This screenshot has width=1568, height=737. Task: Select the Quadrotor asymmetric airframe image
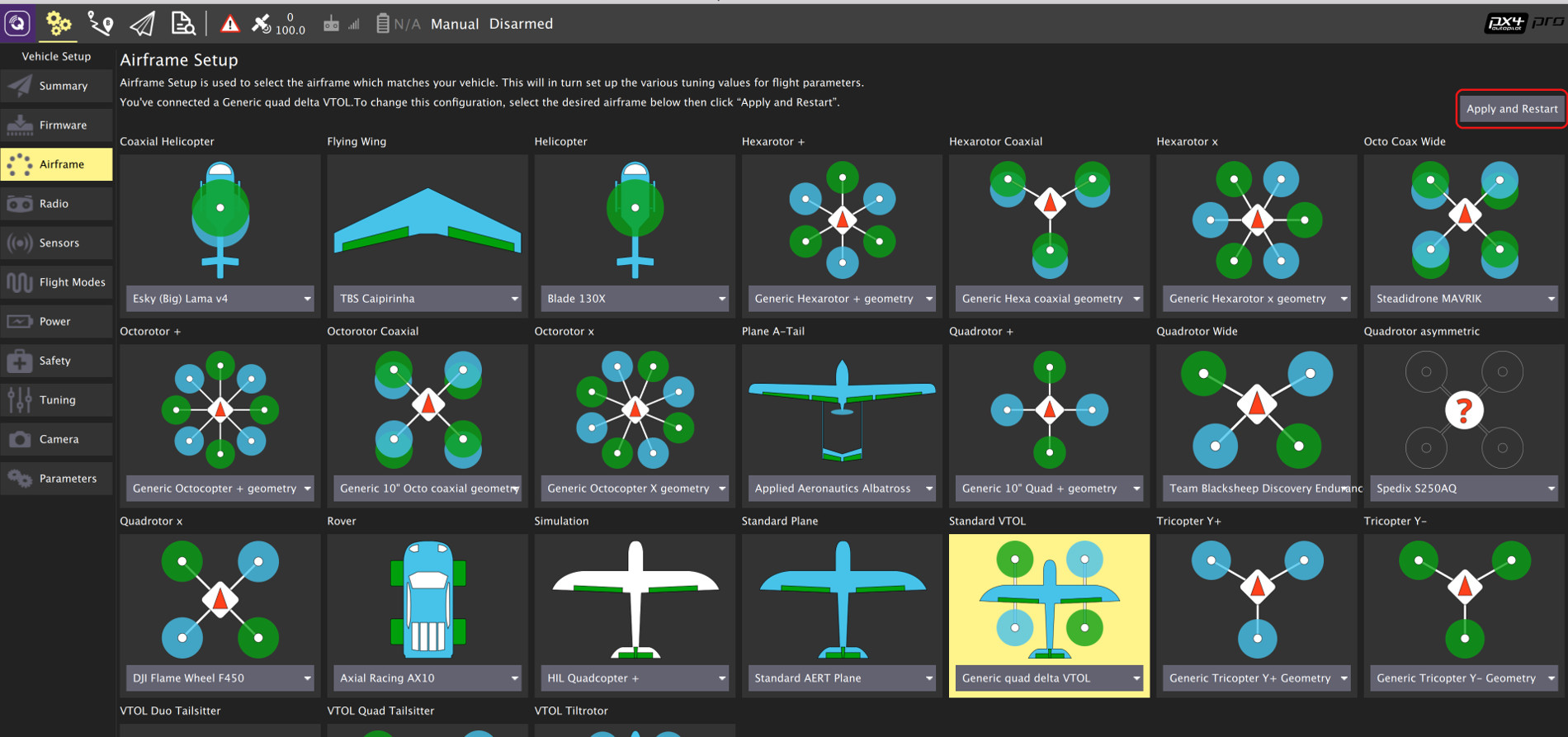(x=1463, y=409)
